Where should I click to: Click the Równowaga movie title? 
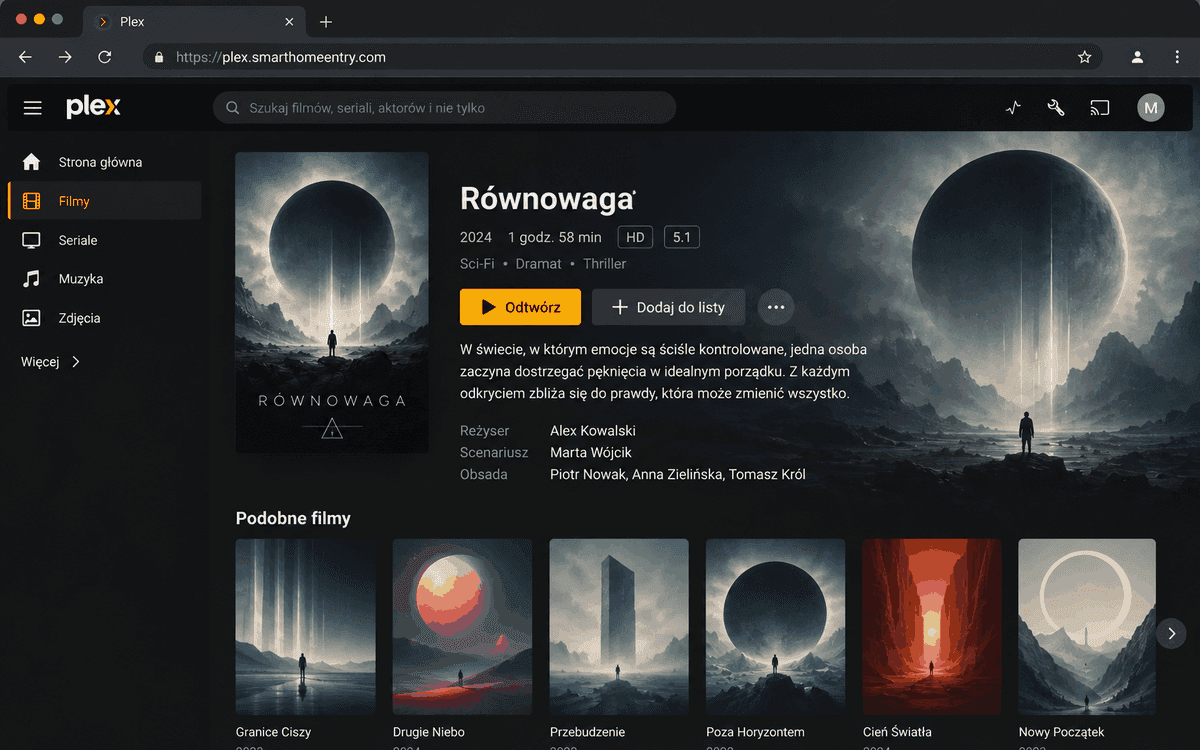pos(548,198)
